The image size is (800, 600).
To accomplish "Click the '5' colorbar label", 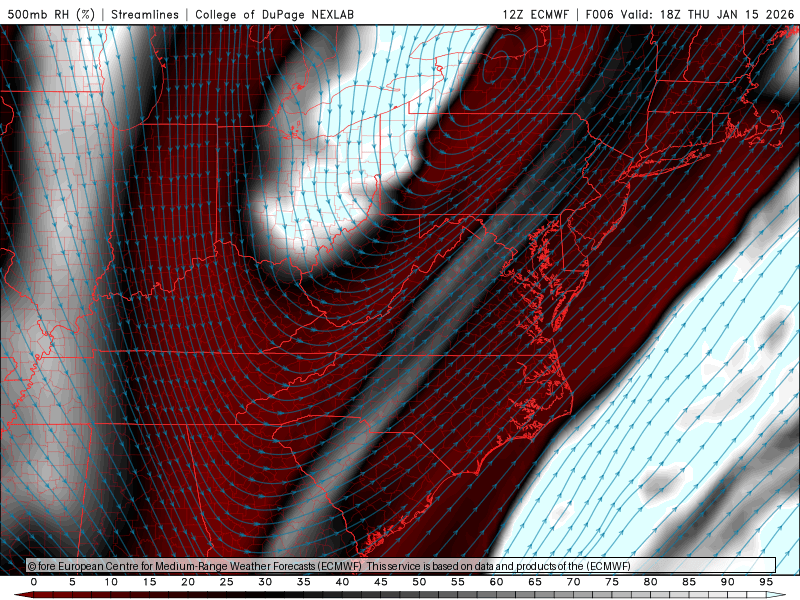I will pyautogui.click(x=72, y=582).
